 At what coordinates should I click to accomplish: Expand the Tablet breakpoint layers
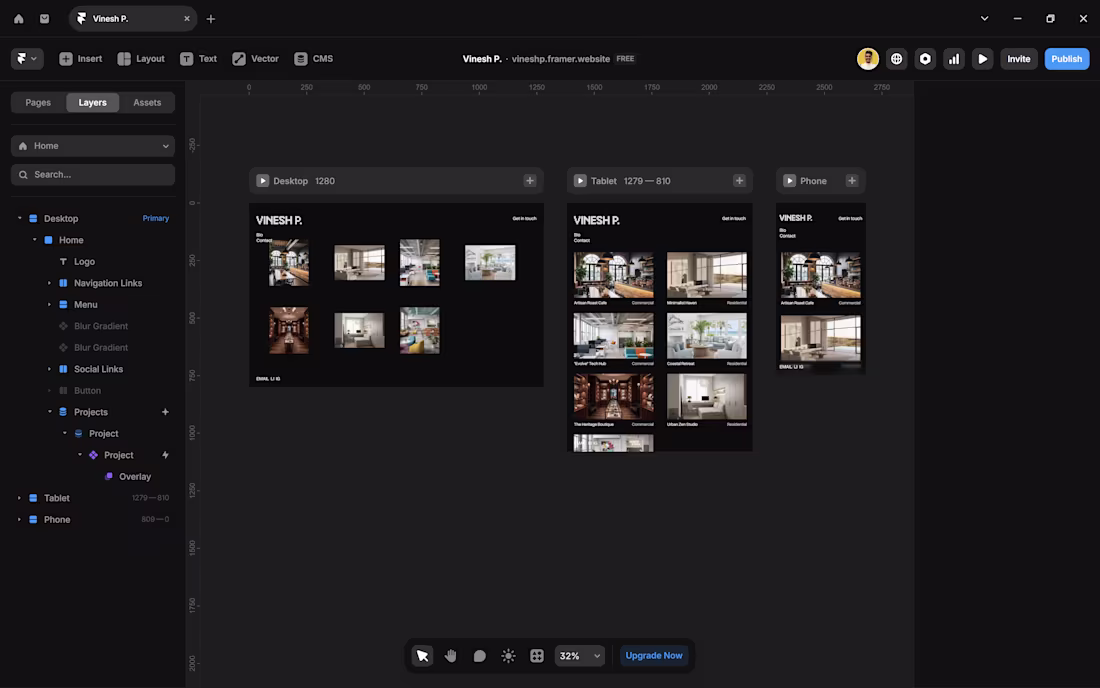(x=17, y=497)
